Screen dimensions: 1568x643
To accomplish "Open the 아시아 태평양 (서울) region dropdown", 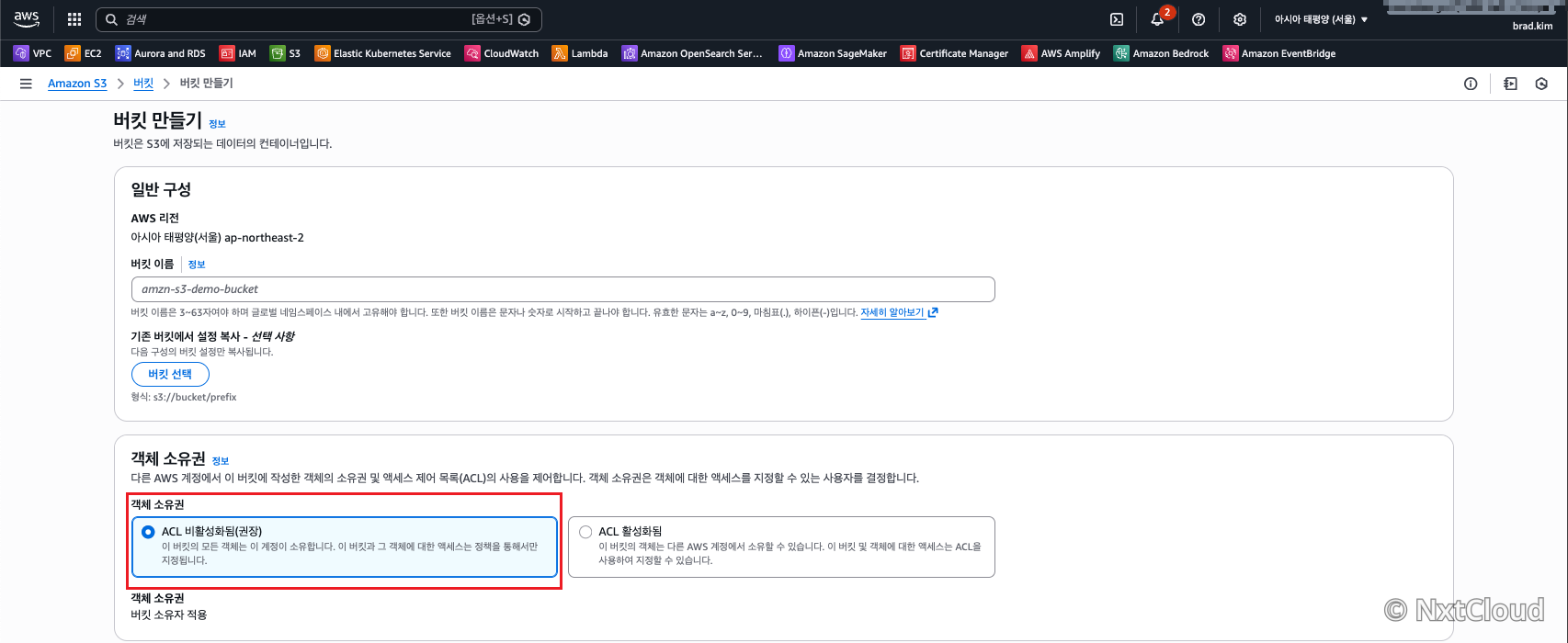I will pos(1321,19).
